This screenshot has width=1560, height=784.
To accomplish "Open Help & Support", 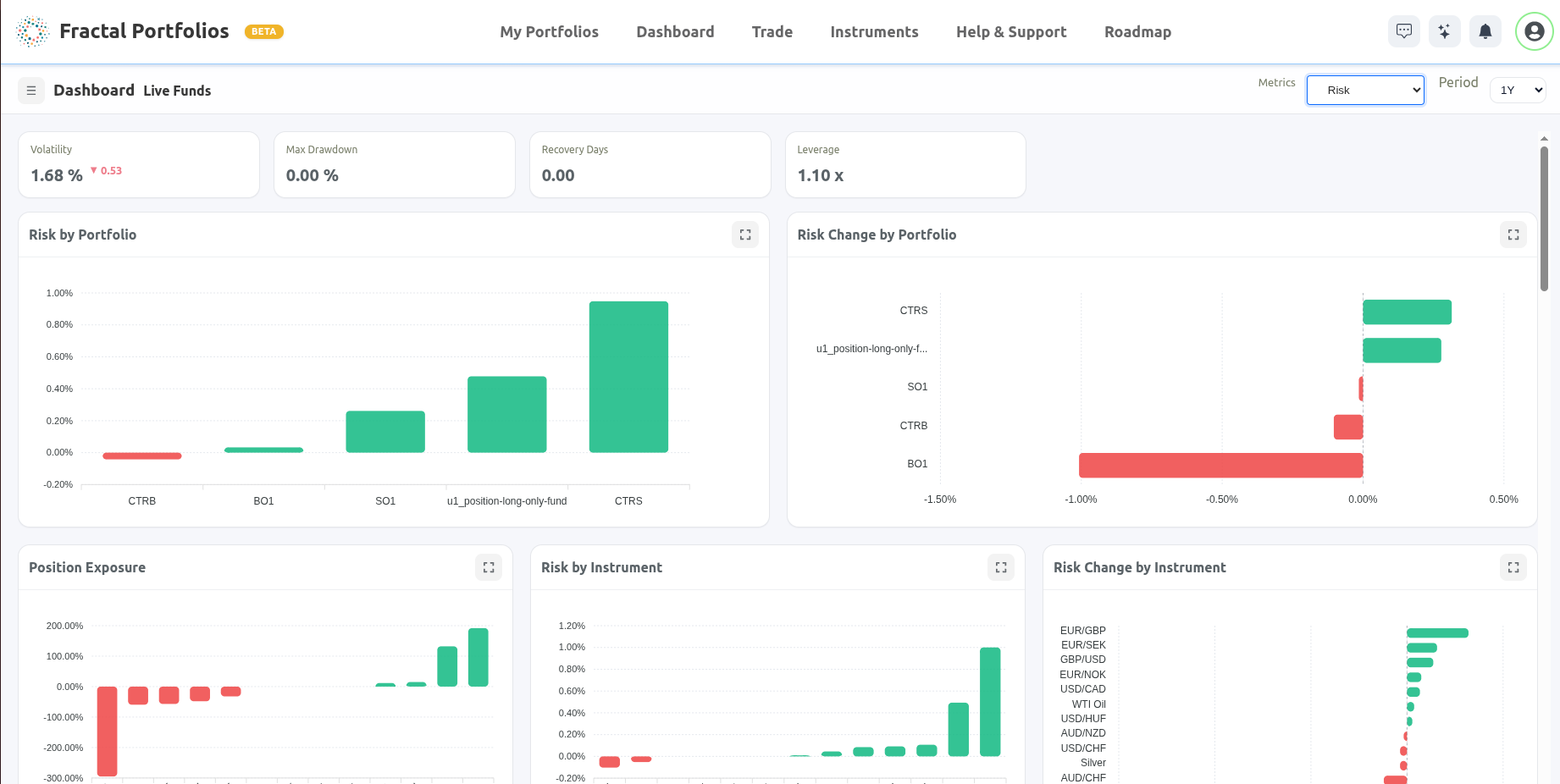I will 1011,31.
